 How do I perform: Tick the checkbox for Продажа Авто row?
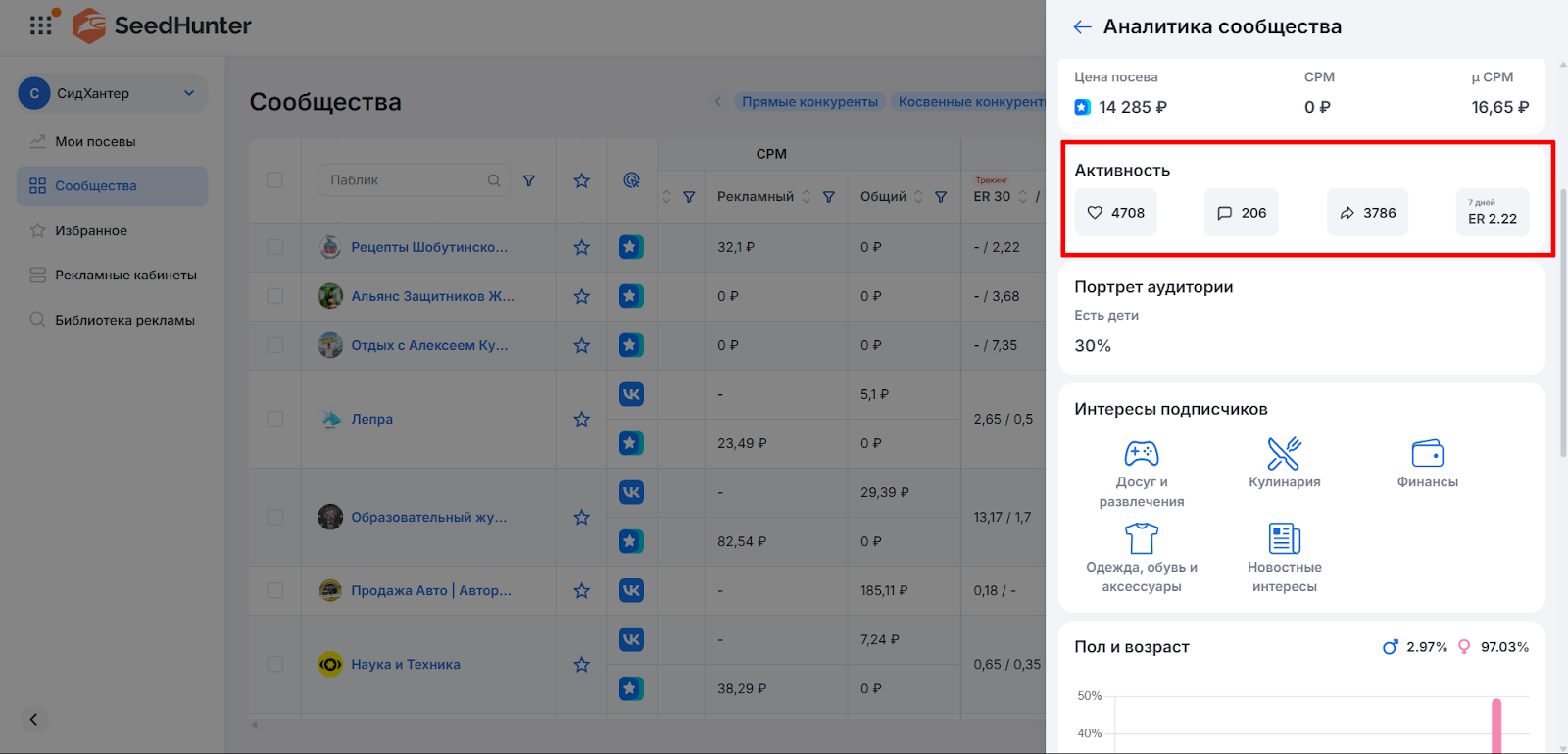tap(274, 590)
